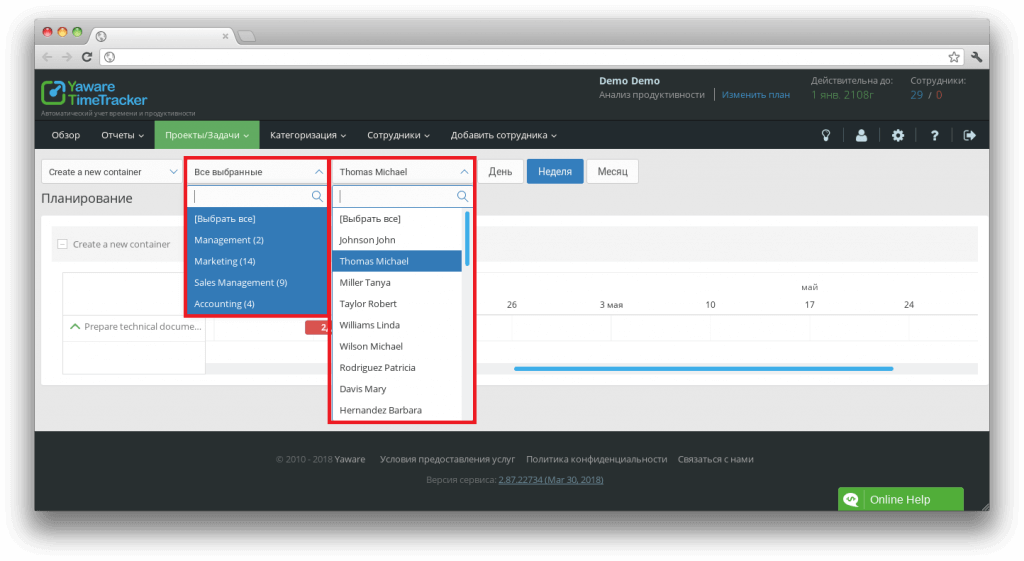This screenshot has width=1024, height=561.
Task: Choose employee Johnson John
Action: coord(397,240)
